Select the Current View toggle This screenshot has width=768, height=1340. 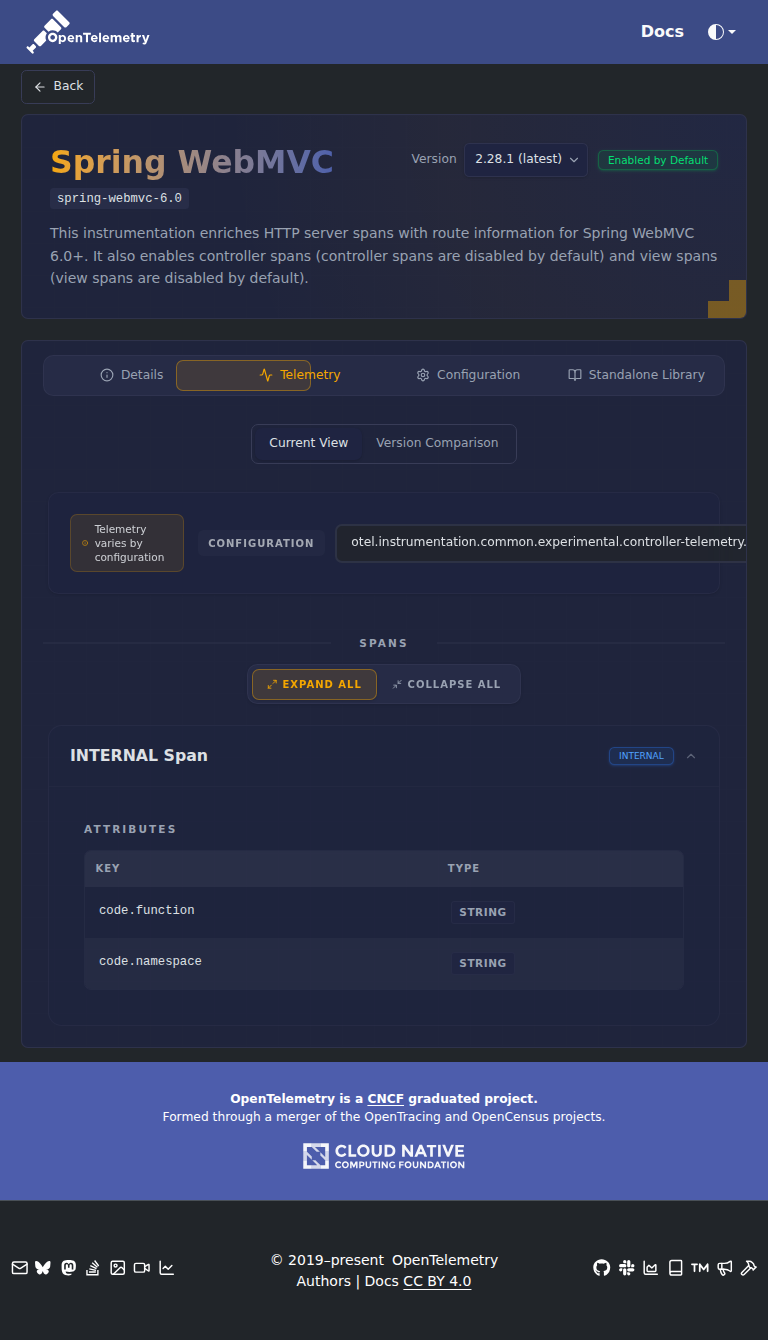(x=309, y=443)
